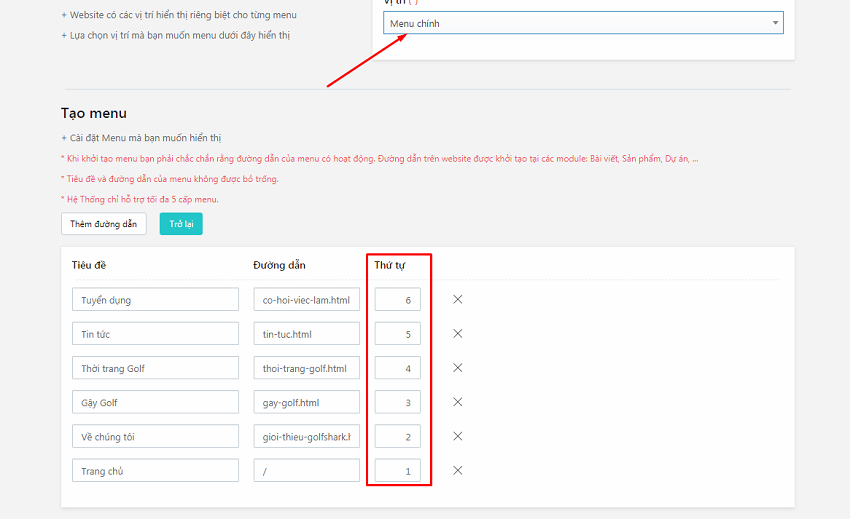
Task: Edit the gay-golf.html path field
Action: (x=306, y=402)
